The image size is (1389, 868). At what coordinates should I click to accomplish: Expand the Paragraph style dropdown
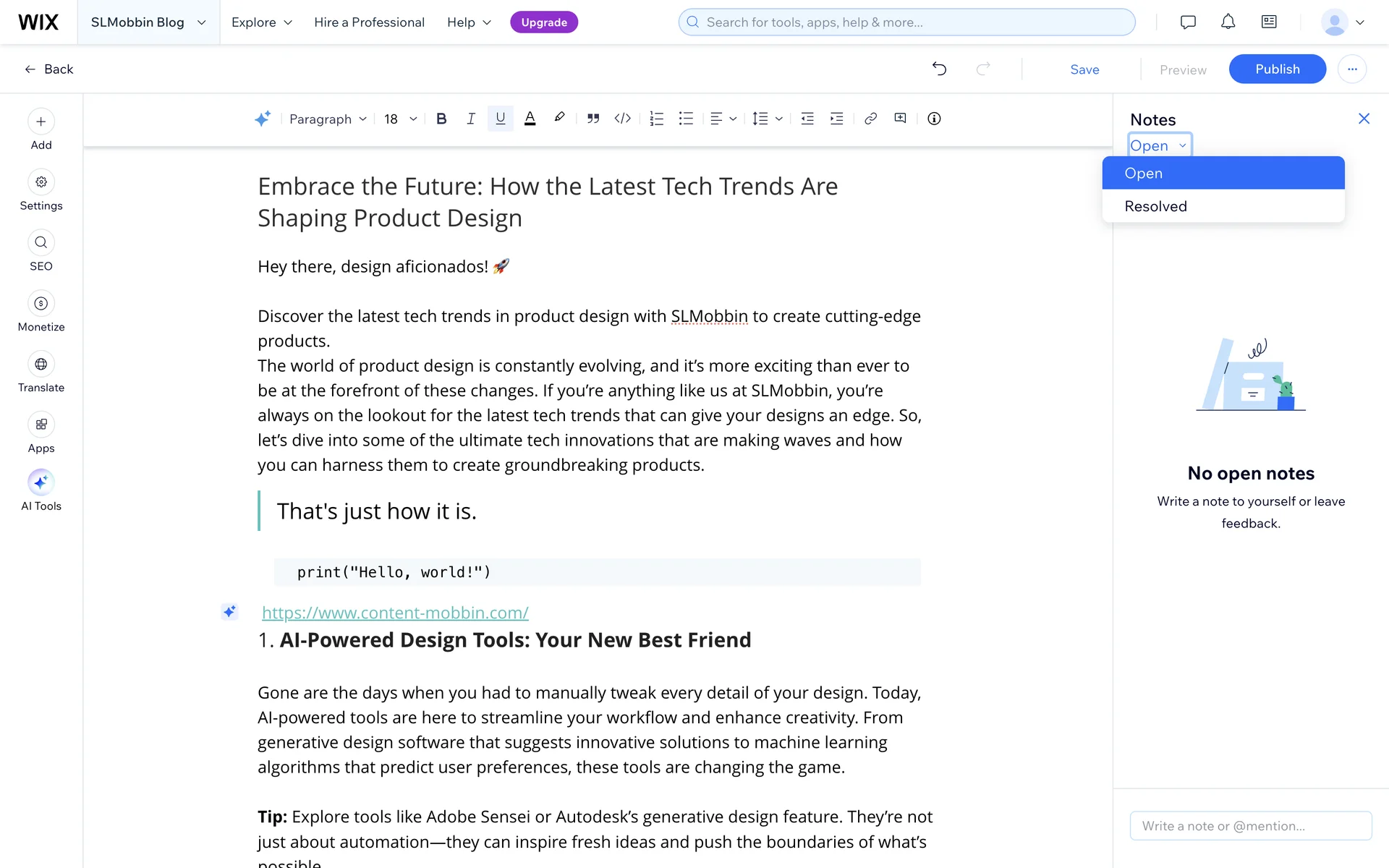point(328,119)
